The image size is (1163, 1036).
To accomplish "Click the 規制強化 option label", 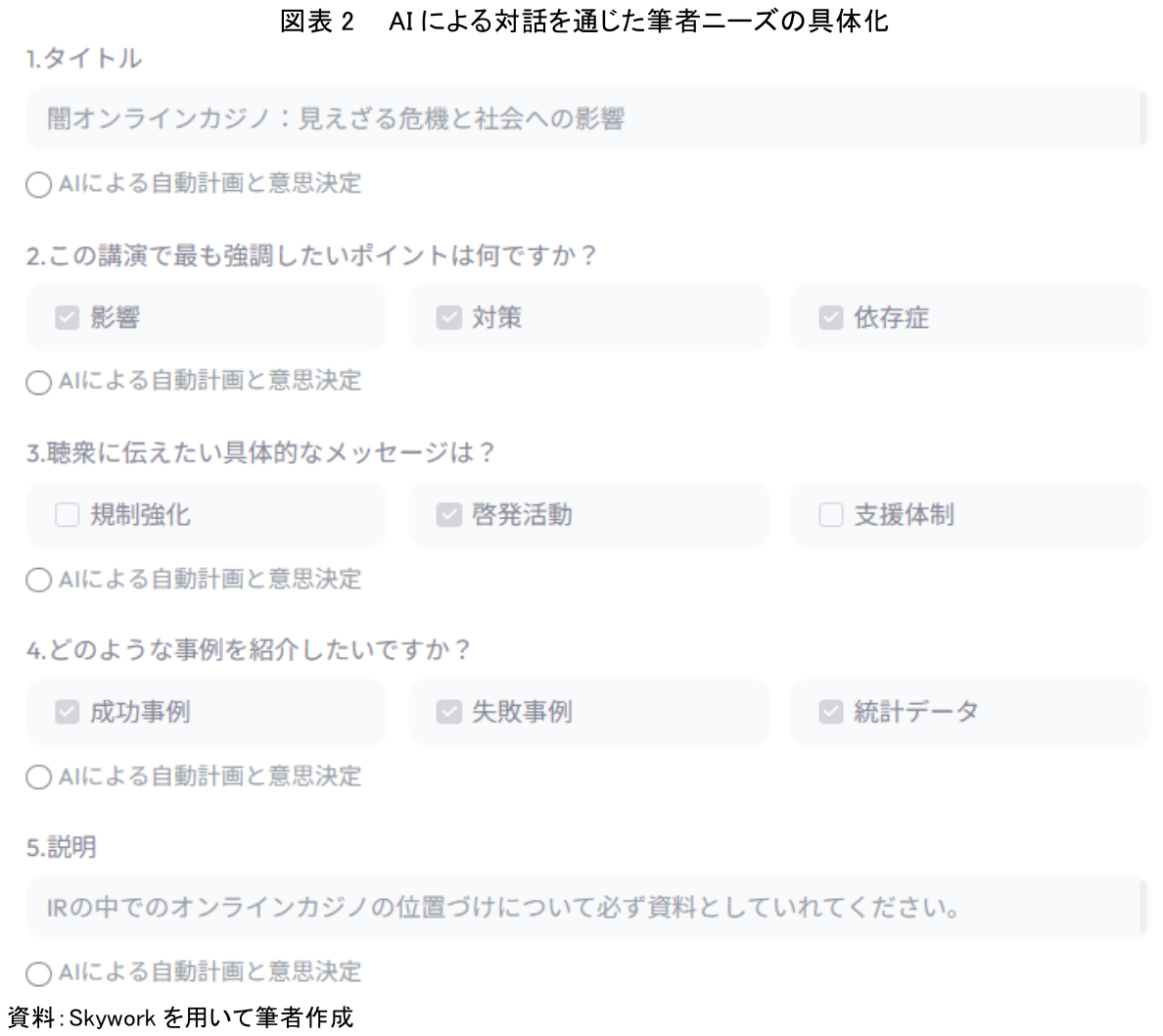I will tap(140, 515).
